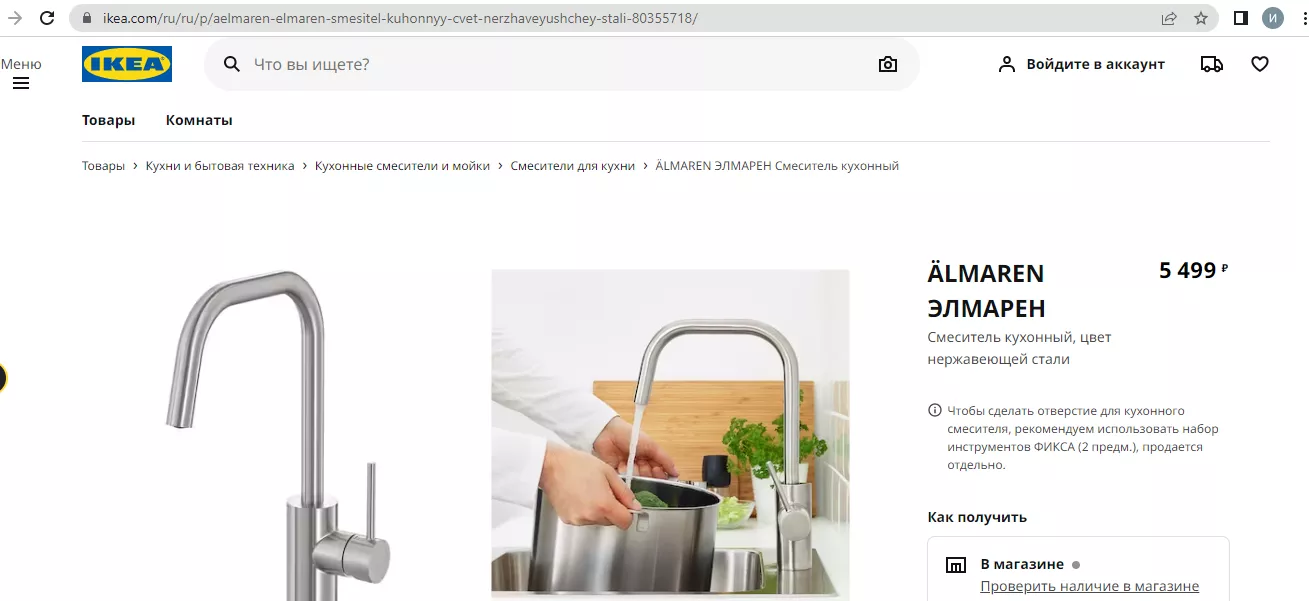Image resolution: width=1309 pixels, height=601 pixels.
Task: Click the browser share page icon
Action: click(x=1169, y=18)
